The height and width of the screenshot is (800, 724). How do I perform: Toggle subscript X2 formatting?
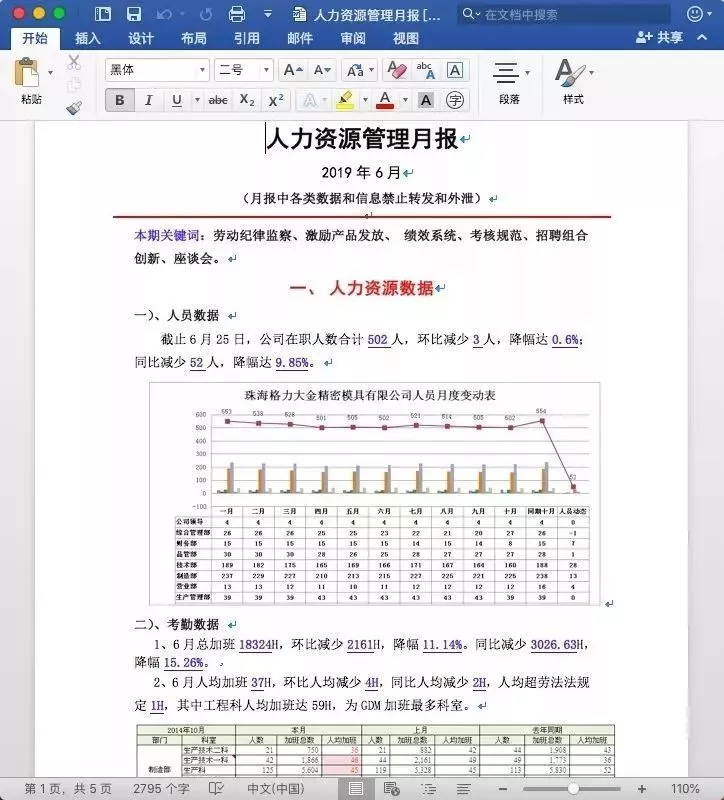point(247,100)
